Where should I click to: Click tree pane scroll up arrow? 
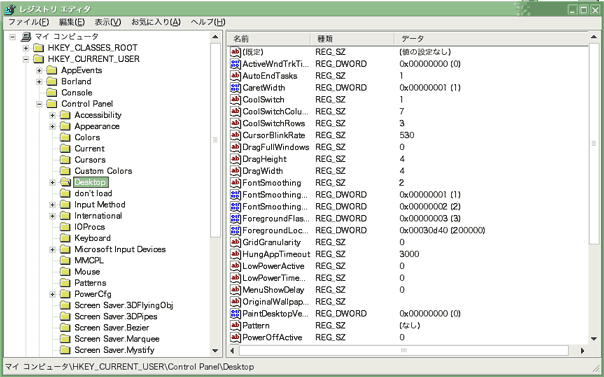[215, 37]
